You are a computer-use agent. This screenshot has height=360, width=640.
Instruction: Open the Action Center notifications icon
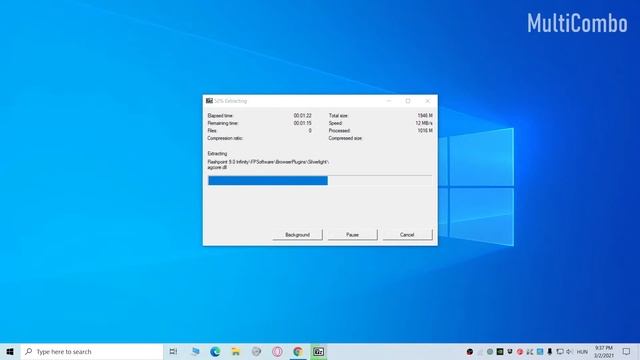(627, 351)
